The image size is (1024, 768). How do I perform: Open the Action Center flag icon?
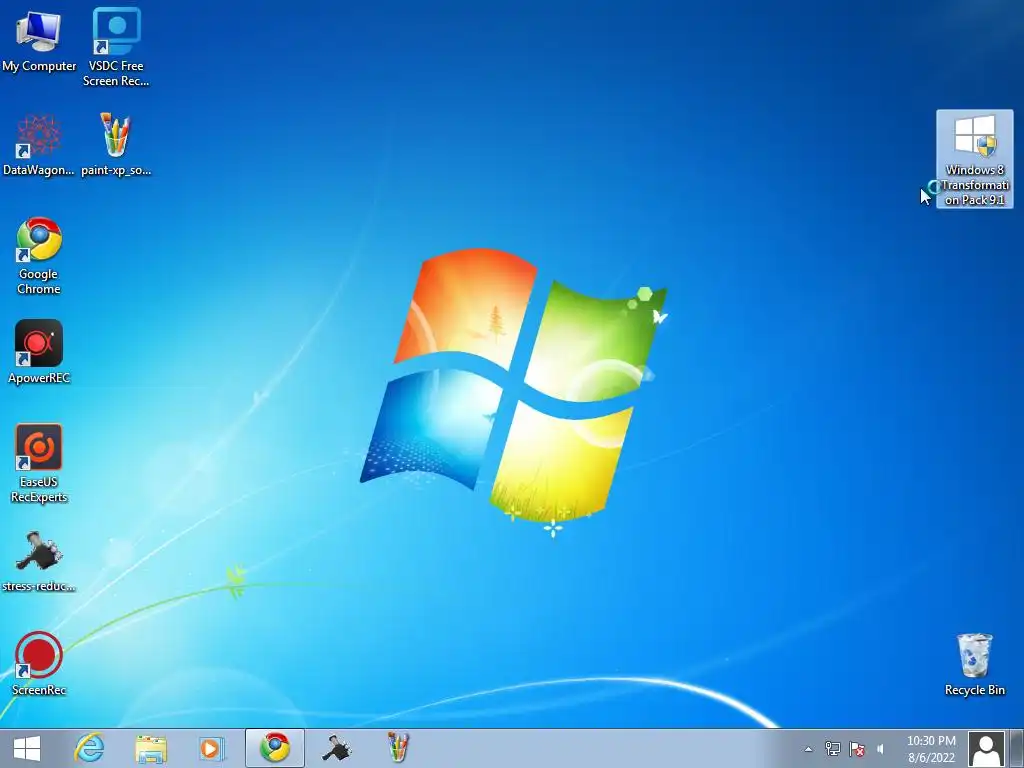(857, 749)
